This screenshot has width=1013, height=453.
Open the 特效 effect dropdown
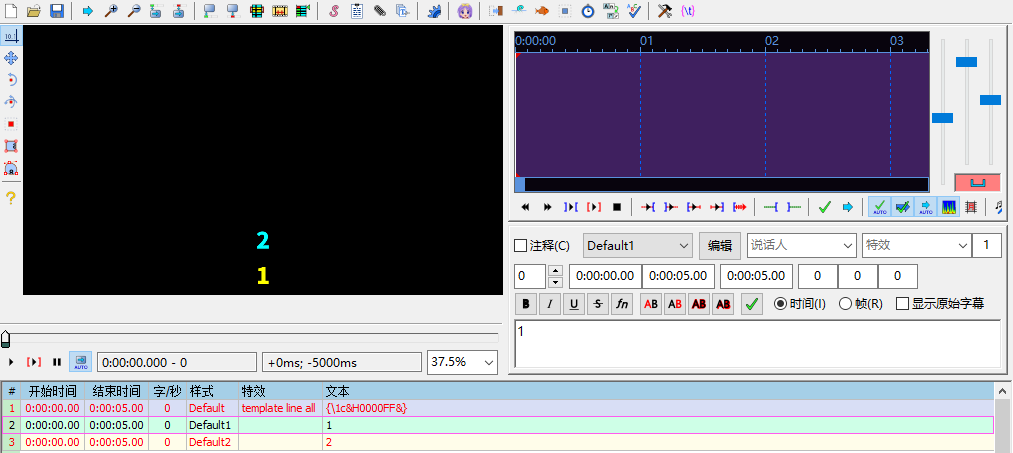(916, 245)
